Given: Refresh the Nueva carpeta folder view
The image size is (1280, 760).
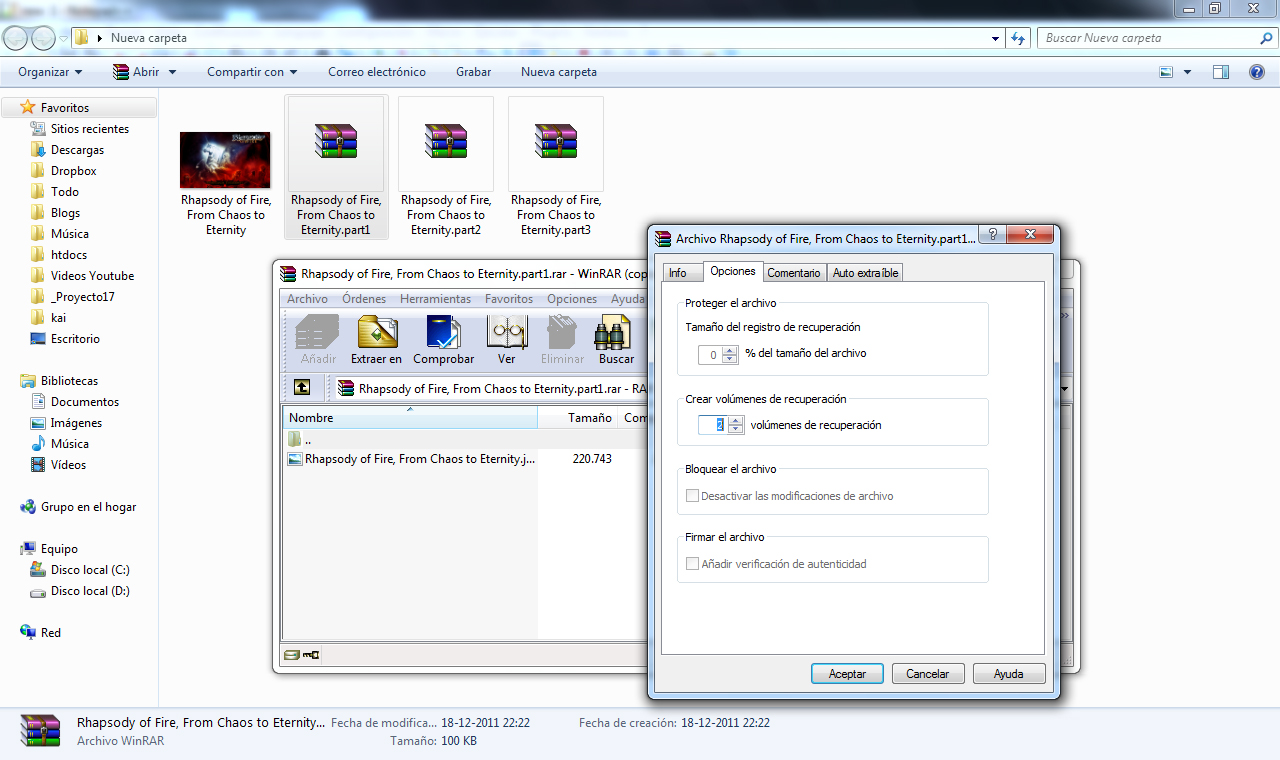Looking at the screenshot, I should pos(1018,38).
